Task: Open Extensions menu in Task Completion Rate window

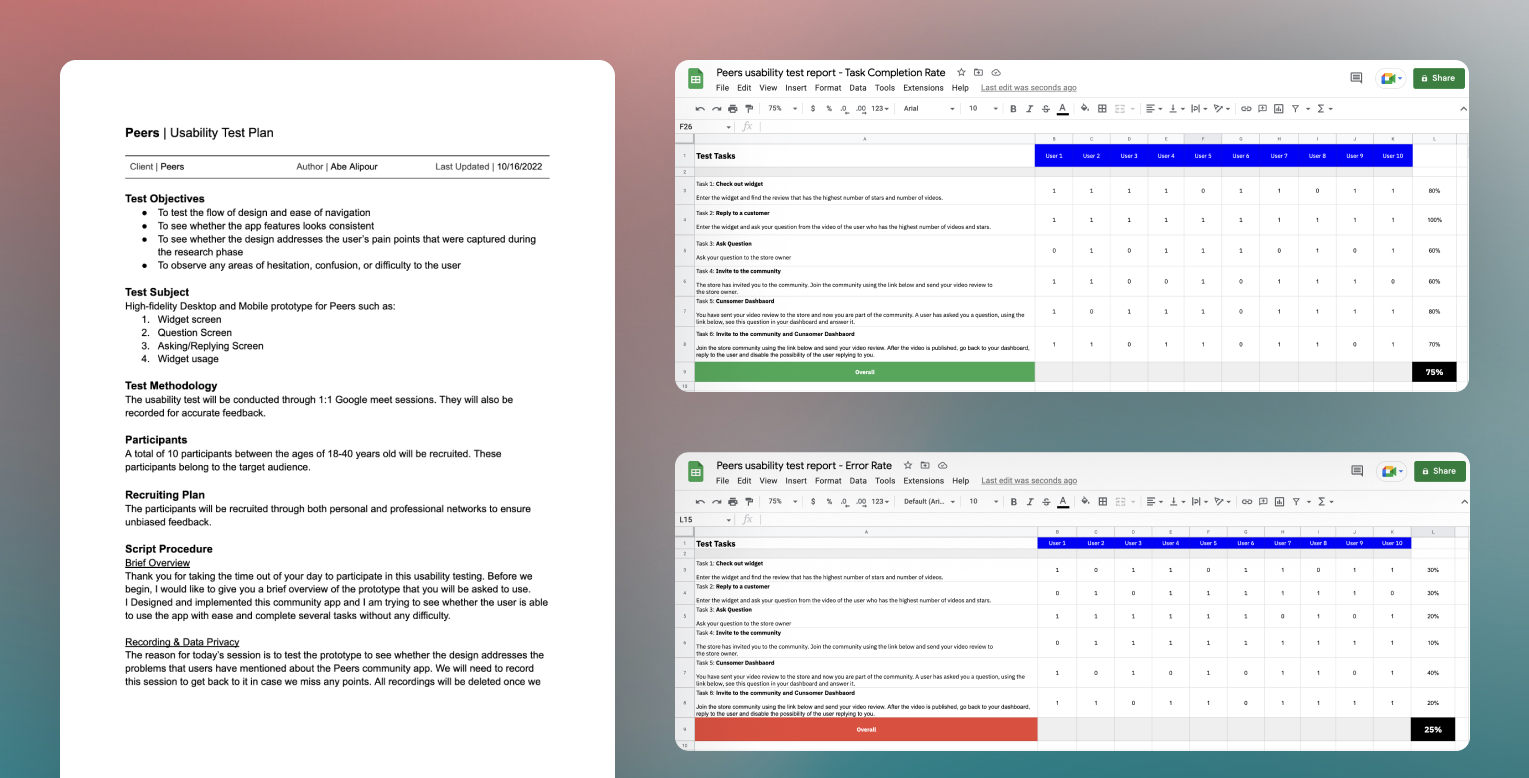Action: point(923,88)
